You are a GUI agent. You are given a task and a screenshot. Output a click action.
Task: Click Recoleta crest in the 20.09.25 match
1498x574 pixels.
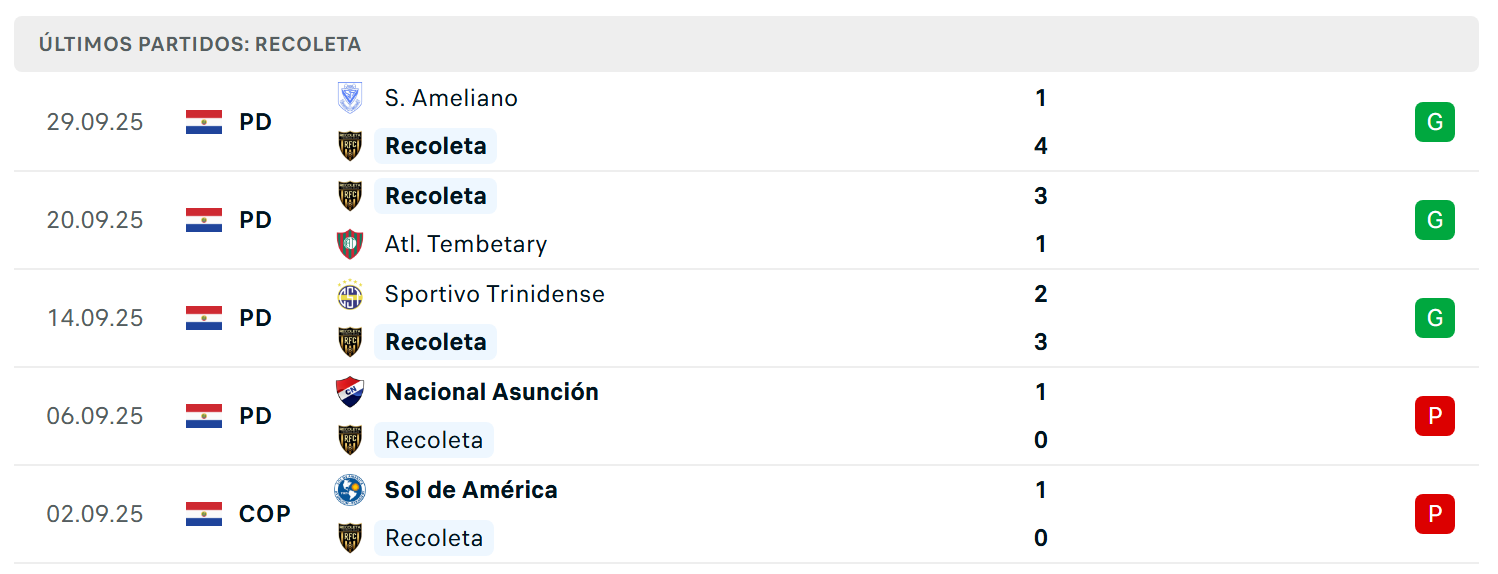(x=350, y=196)
